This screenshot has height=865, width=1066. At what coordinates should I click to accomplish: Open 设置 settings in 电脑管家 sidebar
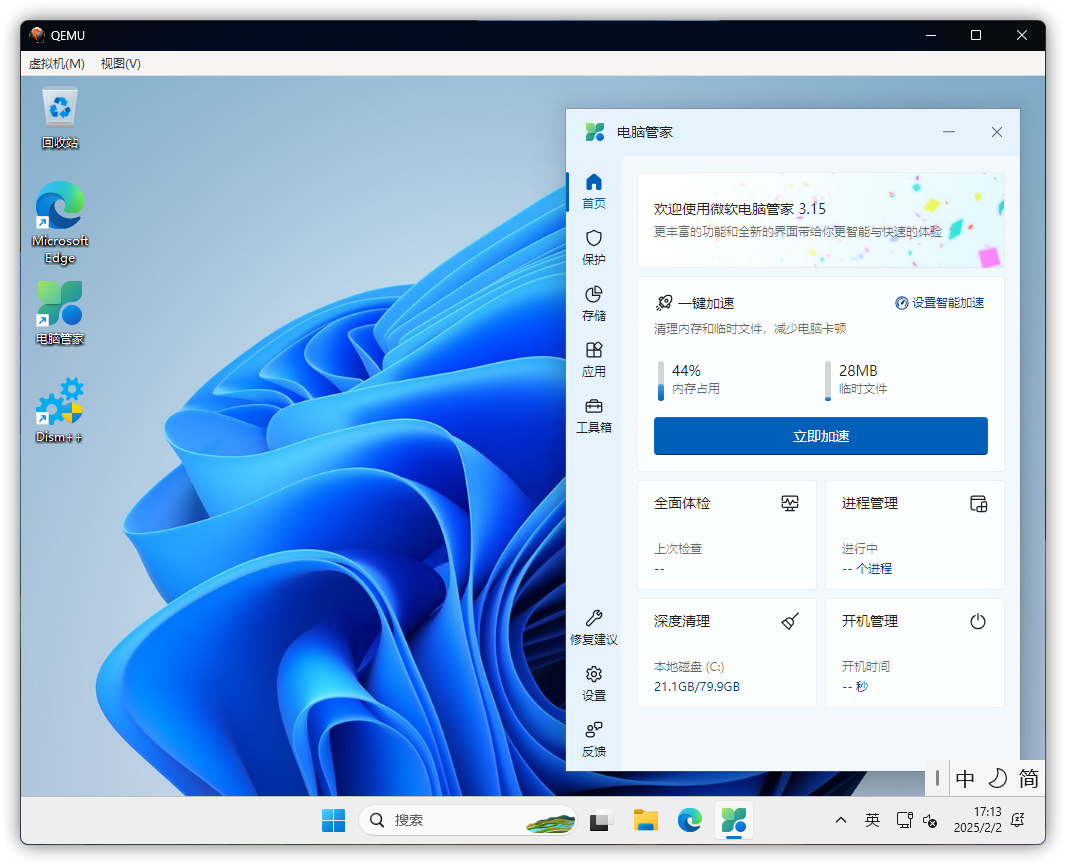[594, 683]
